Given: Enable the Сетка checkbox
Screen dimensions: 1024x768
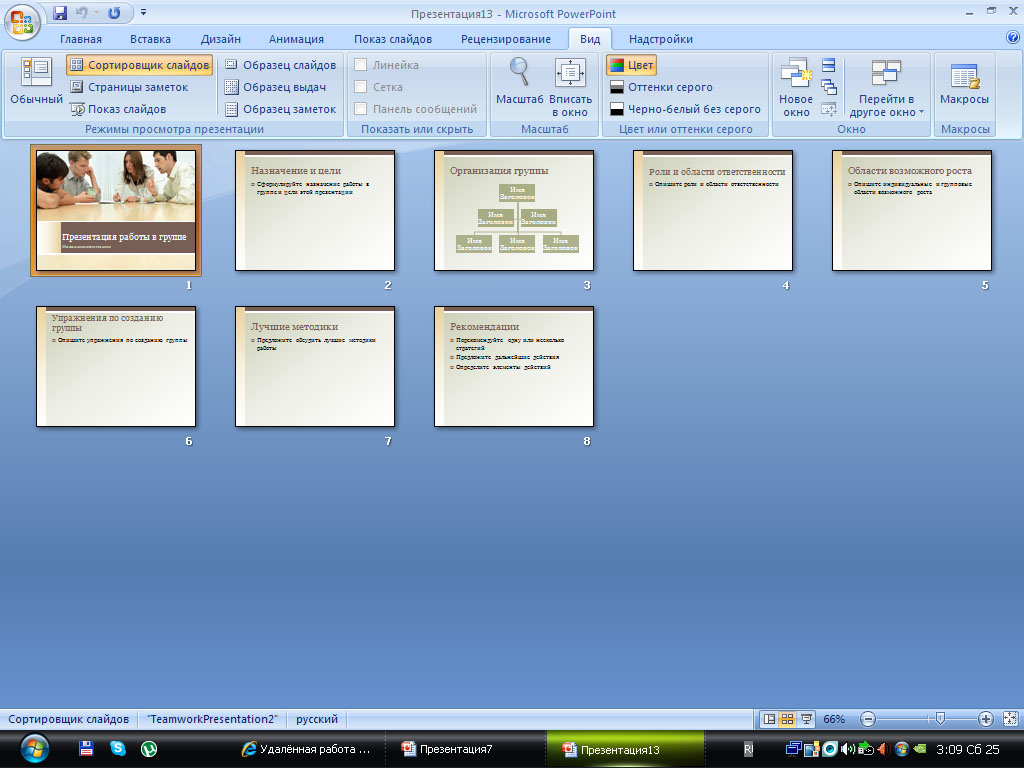Looking at the screenshot, I should pyautogui.click(x=361, y=87).
